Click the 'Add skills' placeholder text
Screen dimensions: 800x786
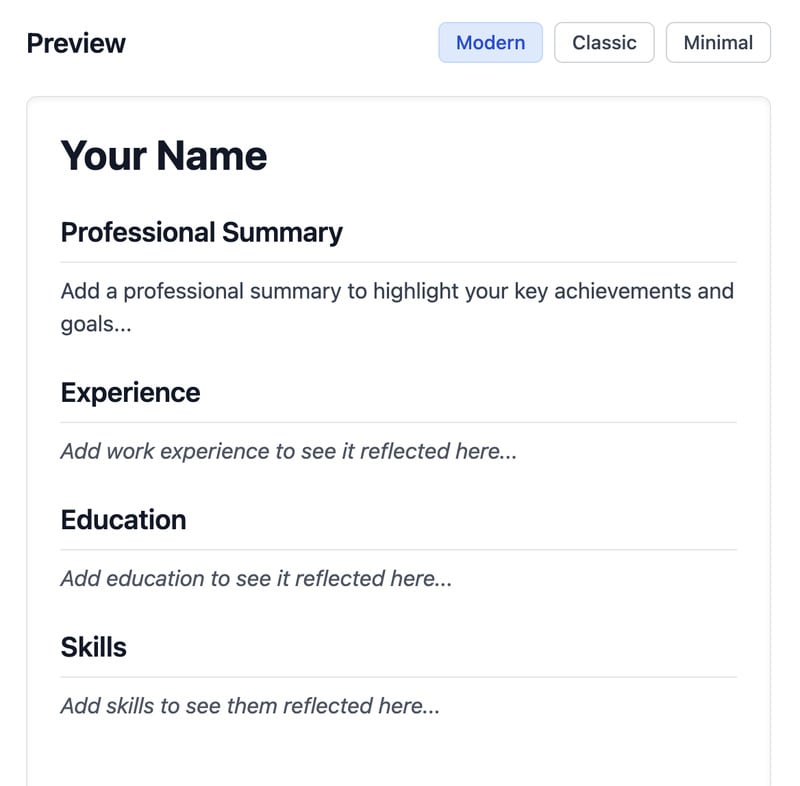coord(250,706)
